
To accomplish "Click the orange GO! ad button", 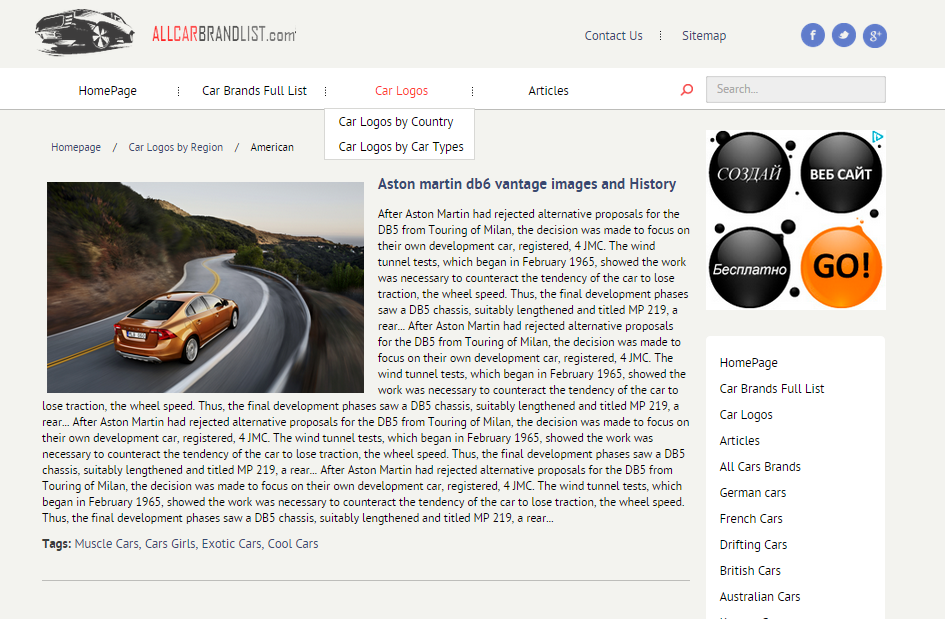I will click(x=841, y=267).
